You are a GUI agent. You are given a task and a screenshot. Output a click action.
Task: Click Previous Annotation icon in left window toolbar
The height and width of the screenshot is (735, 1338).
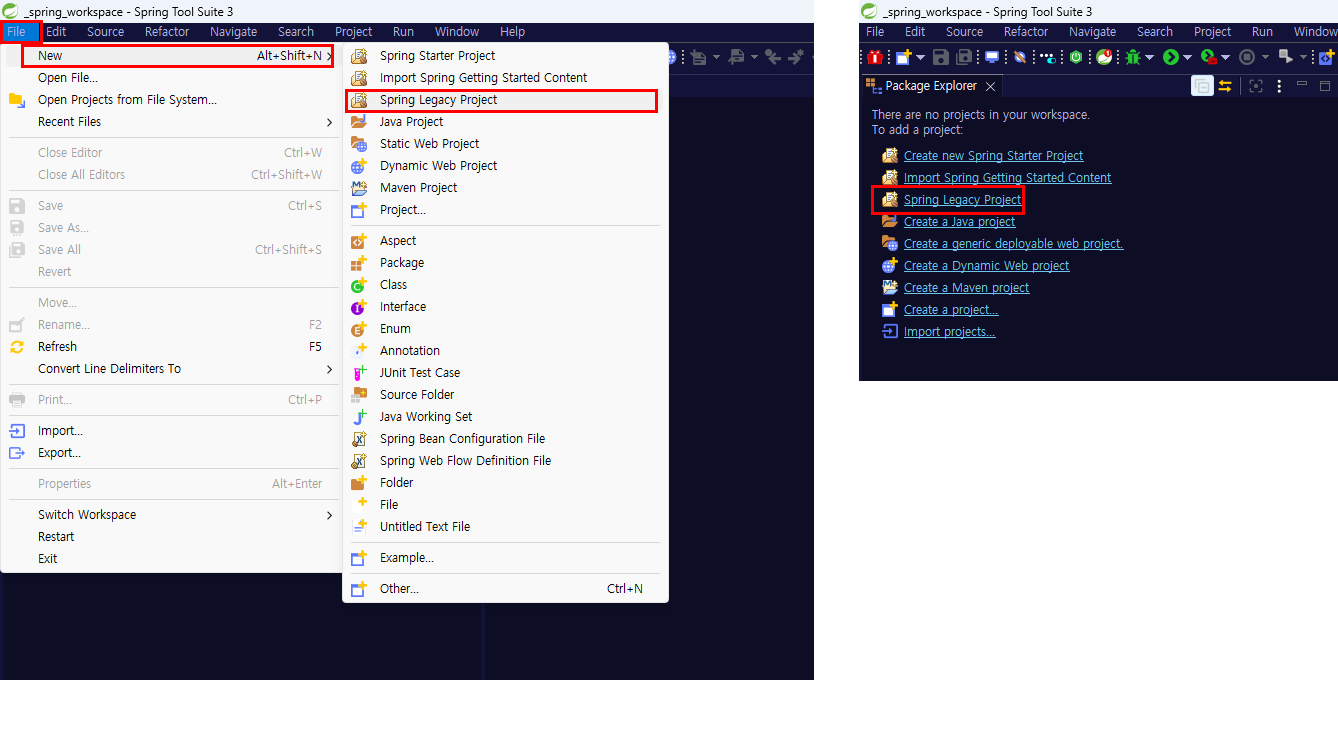(736, 57)
